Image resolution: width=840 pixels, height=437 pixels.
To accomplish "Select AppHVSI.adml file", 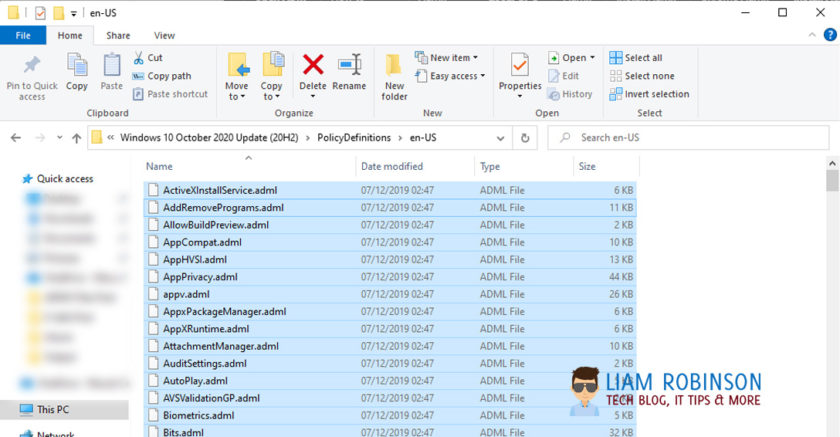I will [x=390, y=259].
